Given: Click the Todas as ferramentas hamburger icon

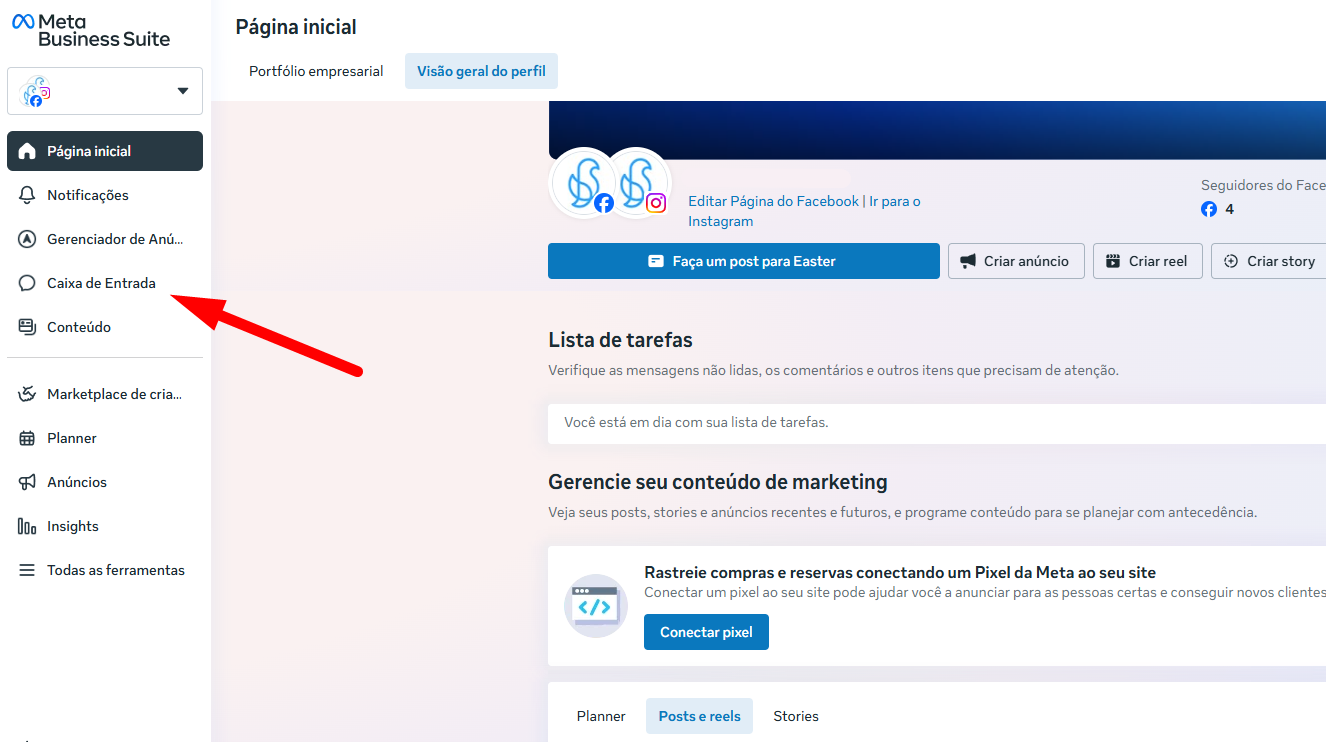Looking at the screenshot, I should click(x=28, y=570).
